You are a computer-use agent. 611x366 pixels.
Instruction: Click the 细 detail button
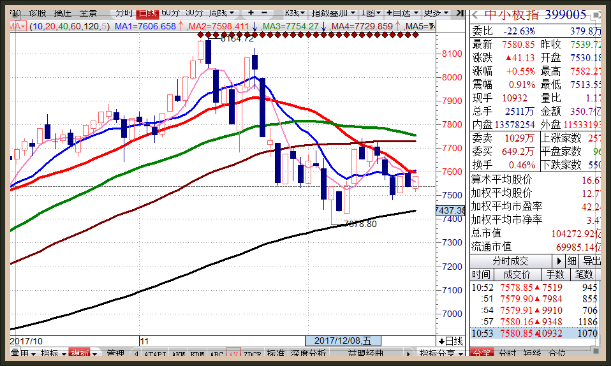[x=571, y=261]
